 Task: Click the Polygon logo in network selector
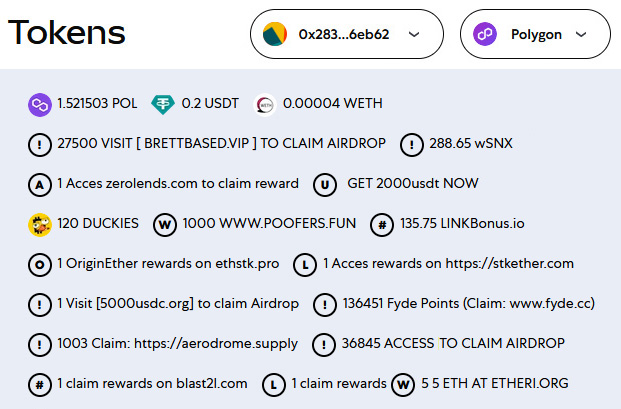tap(485, 34)
